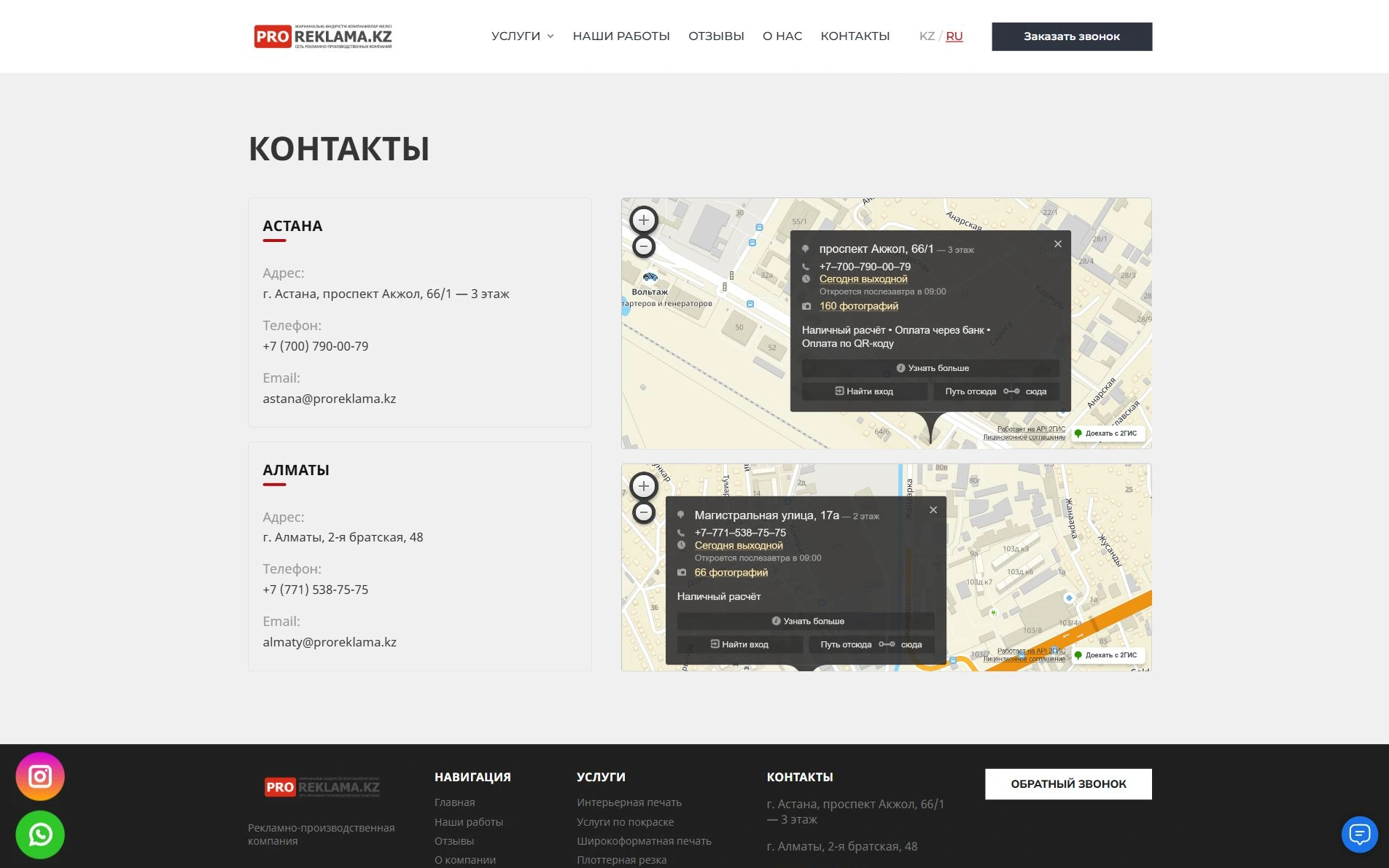Click astana@proreklama.kz email

click(x=329, y=399)
